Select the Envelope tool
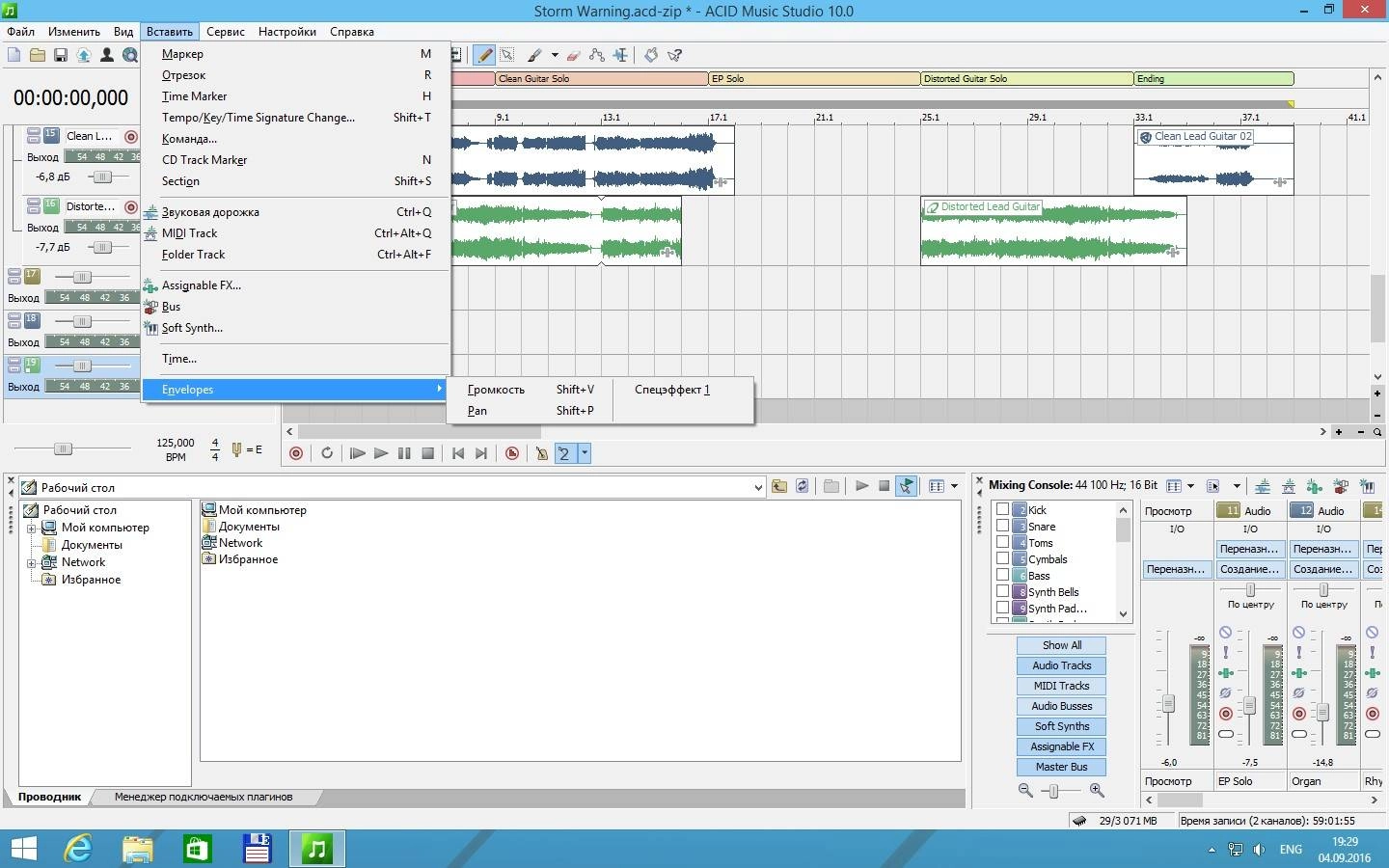The width and height of the screenshot is (1389, 868). coord(597,55)
